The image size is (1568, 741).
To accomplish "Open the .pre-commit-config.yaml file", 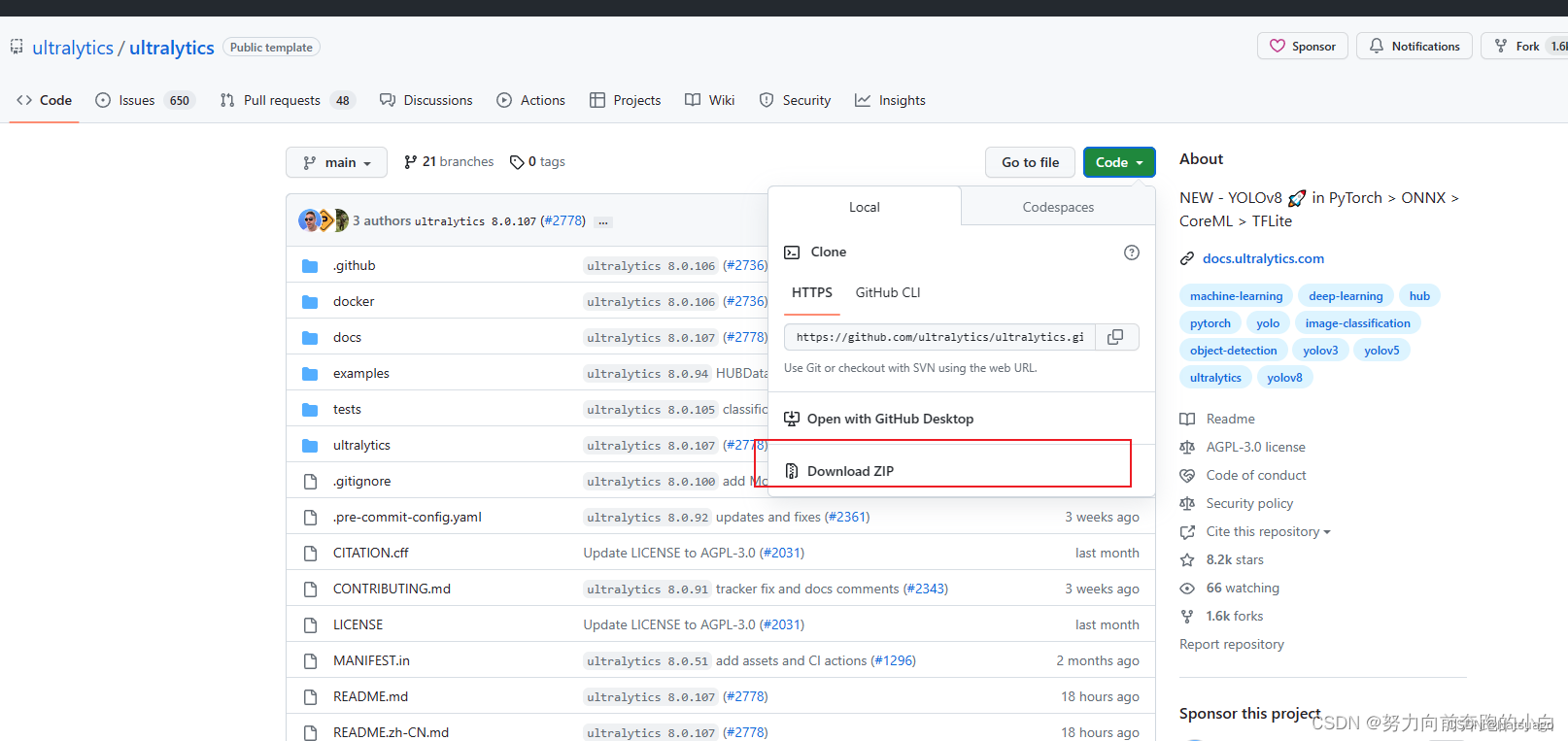I will click(x=407, y=517).
